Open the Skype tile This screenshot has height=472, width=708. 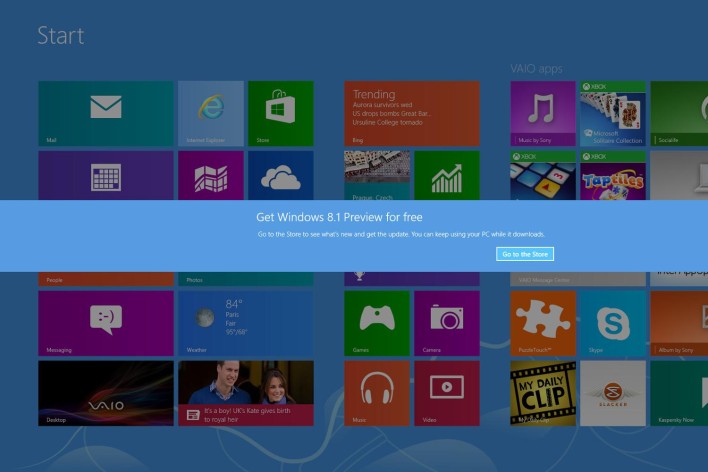[x=613, y=323]
